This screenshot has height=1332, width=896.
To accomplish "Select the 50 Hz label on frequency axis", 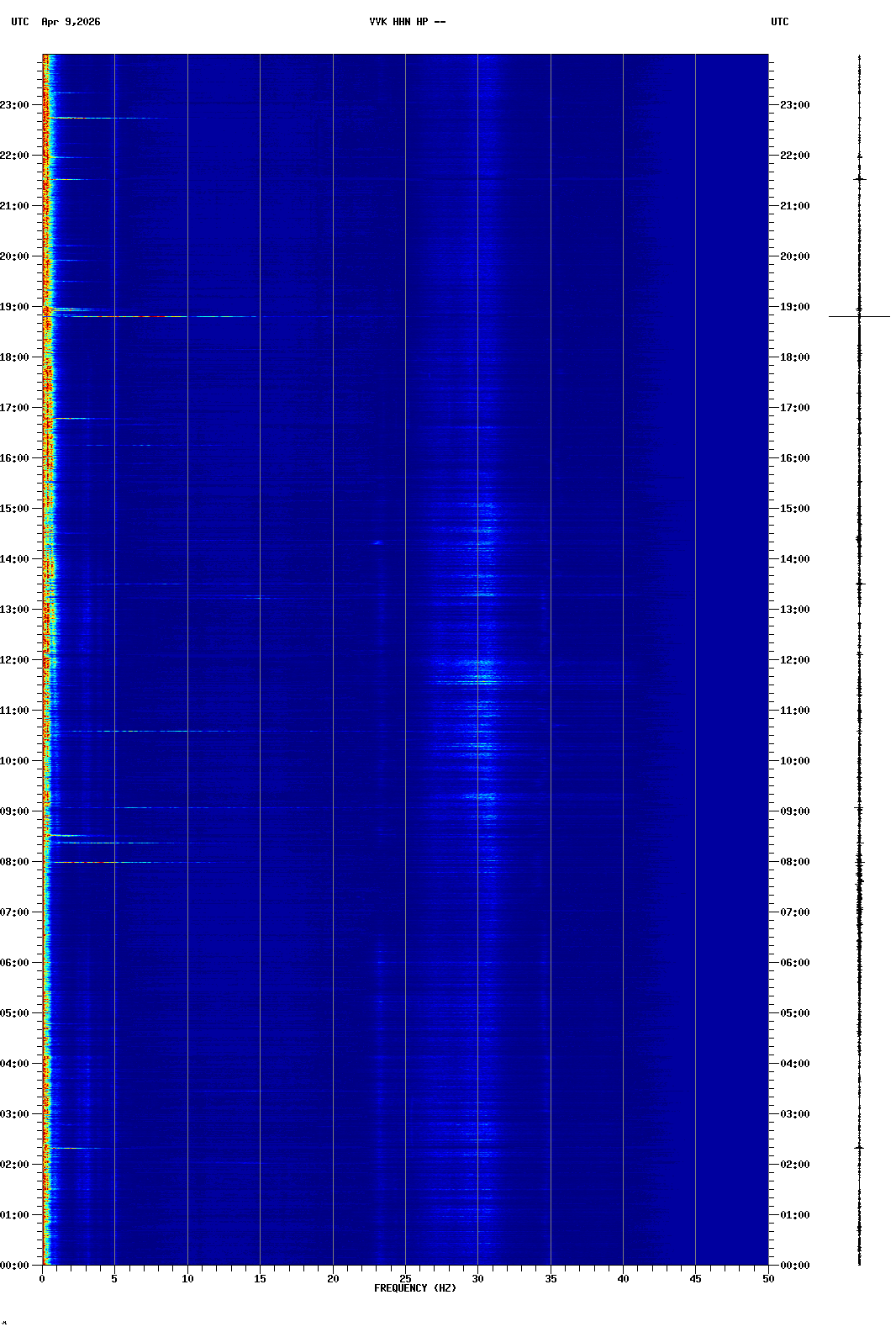I will point(768,1279).
